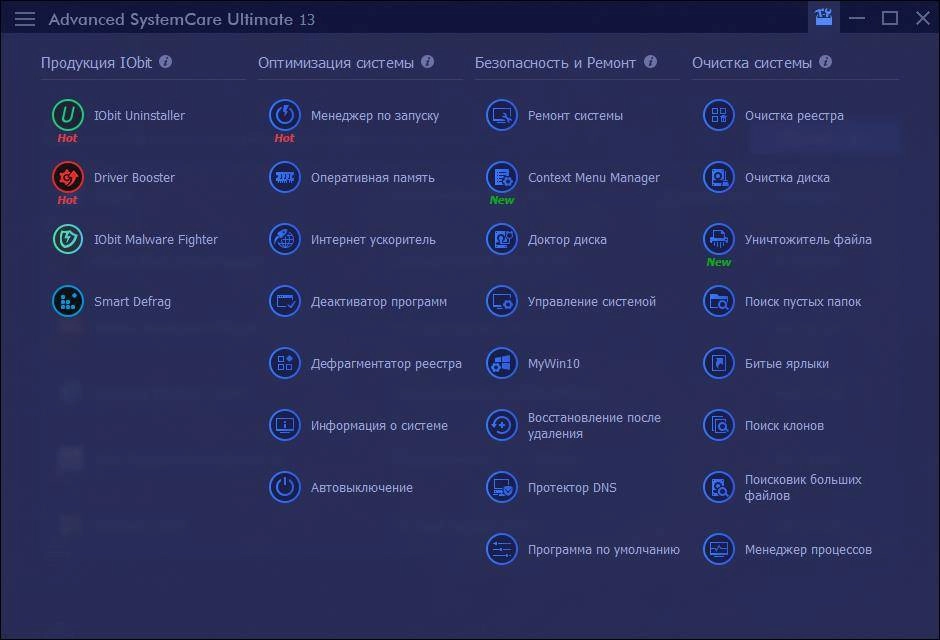This screenshot has height=640, width=940.
Task: Click the Восстановление после удаления icon
Action: pyautogui.click(x=502, y=425)
